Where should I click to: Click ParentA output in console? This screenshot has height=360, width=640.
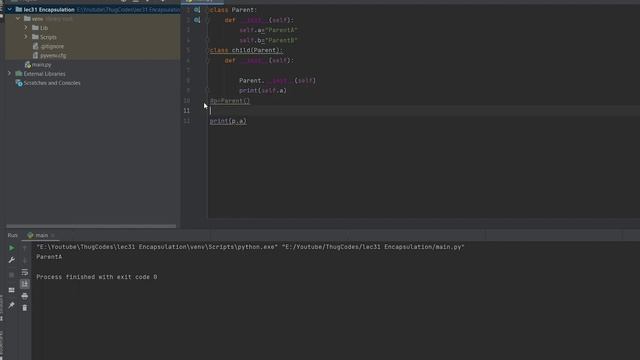(x=49, y=257)
